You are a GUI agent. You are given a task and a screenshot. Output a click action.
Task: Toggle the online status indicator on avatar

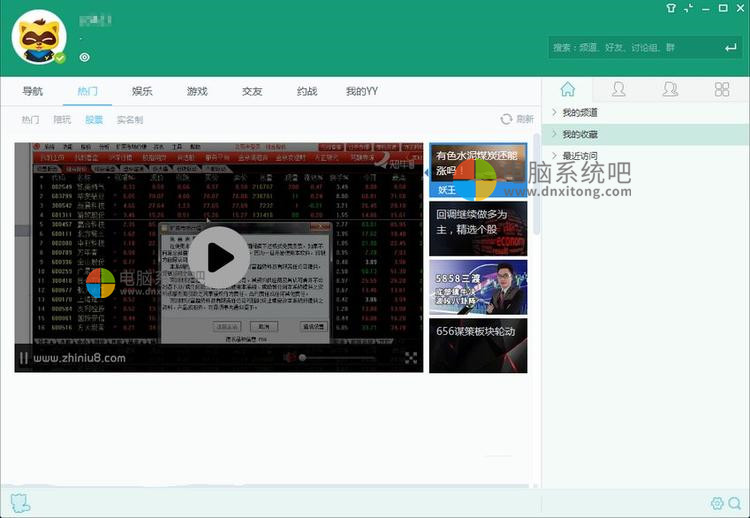[x=60, y=59]
